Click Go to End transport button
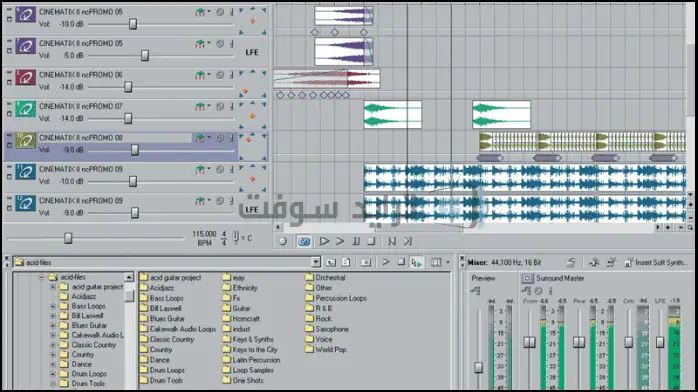This screenshot has width=698, height=392. pyautogui.click(x=408, y=241)
